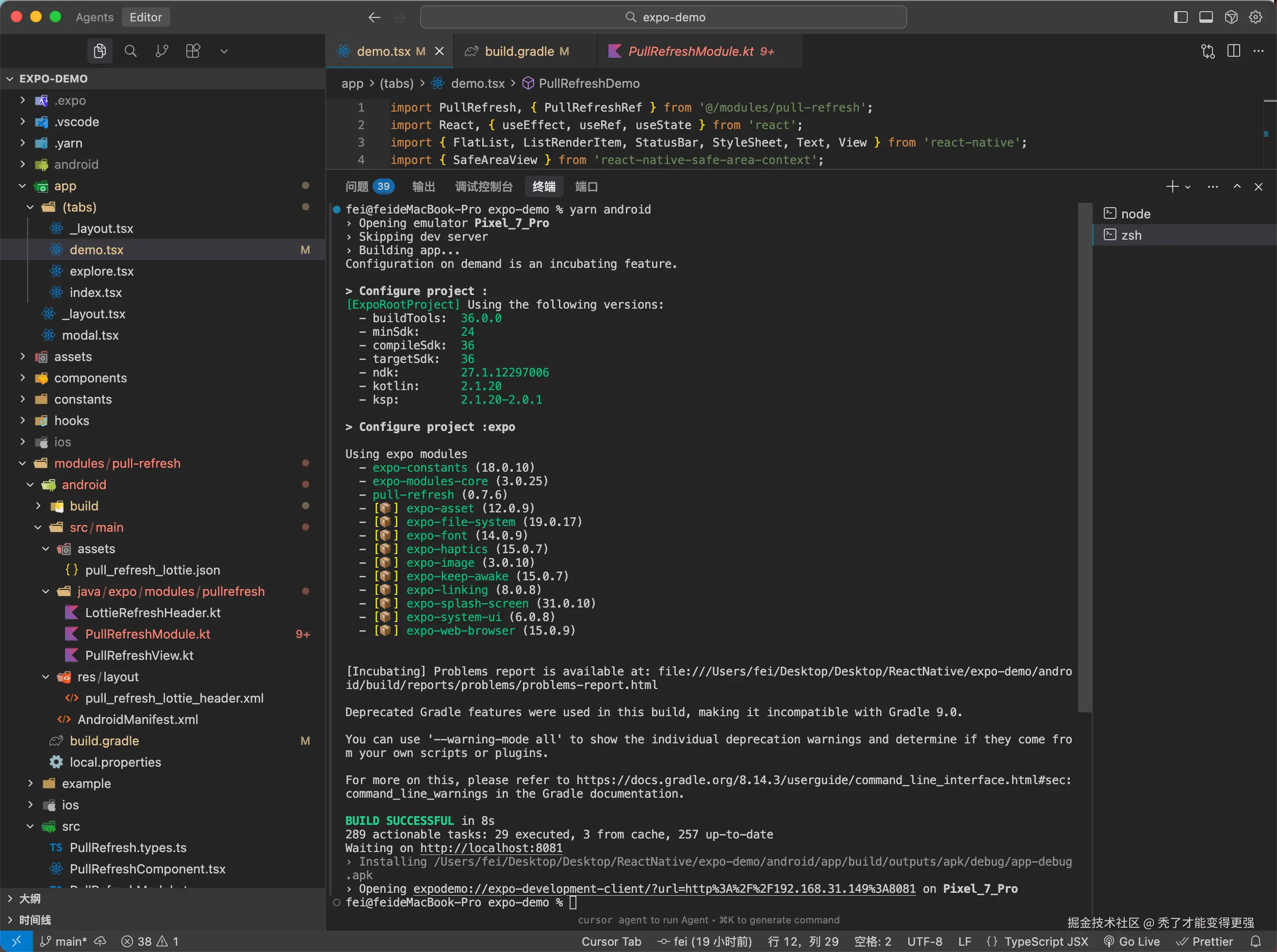Click the http://localhost:8081 link
Screen dimensions: 1277x952
click(491, 848)
